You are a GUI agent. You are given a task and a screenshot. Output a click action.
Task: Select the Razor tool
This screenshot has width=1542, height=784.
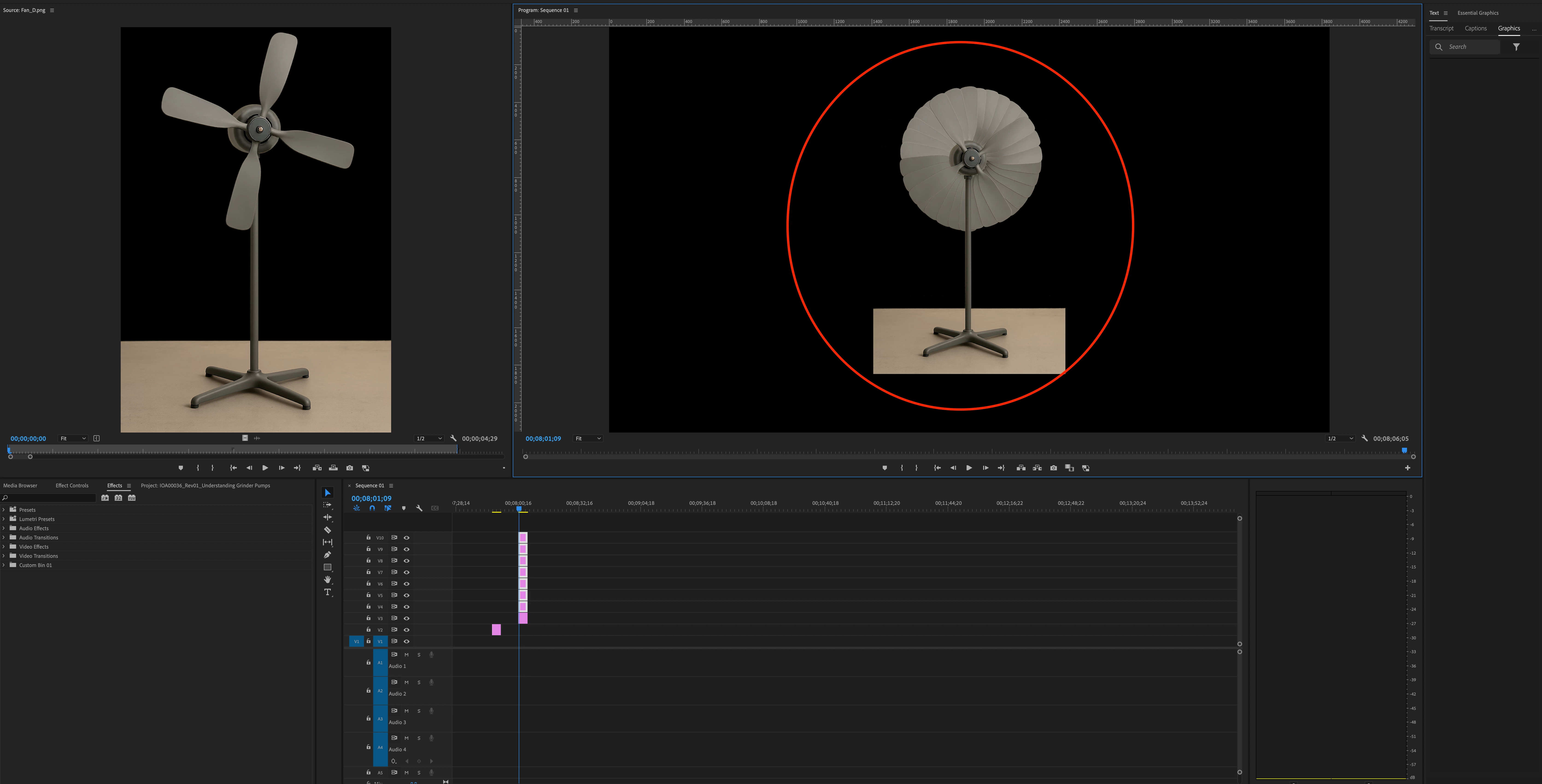[327, 530]
